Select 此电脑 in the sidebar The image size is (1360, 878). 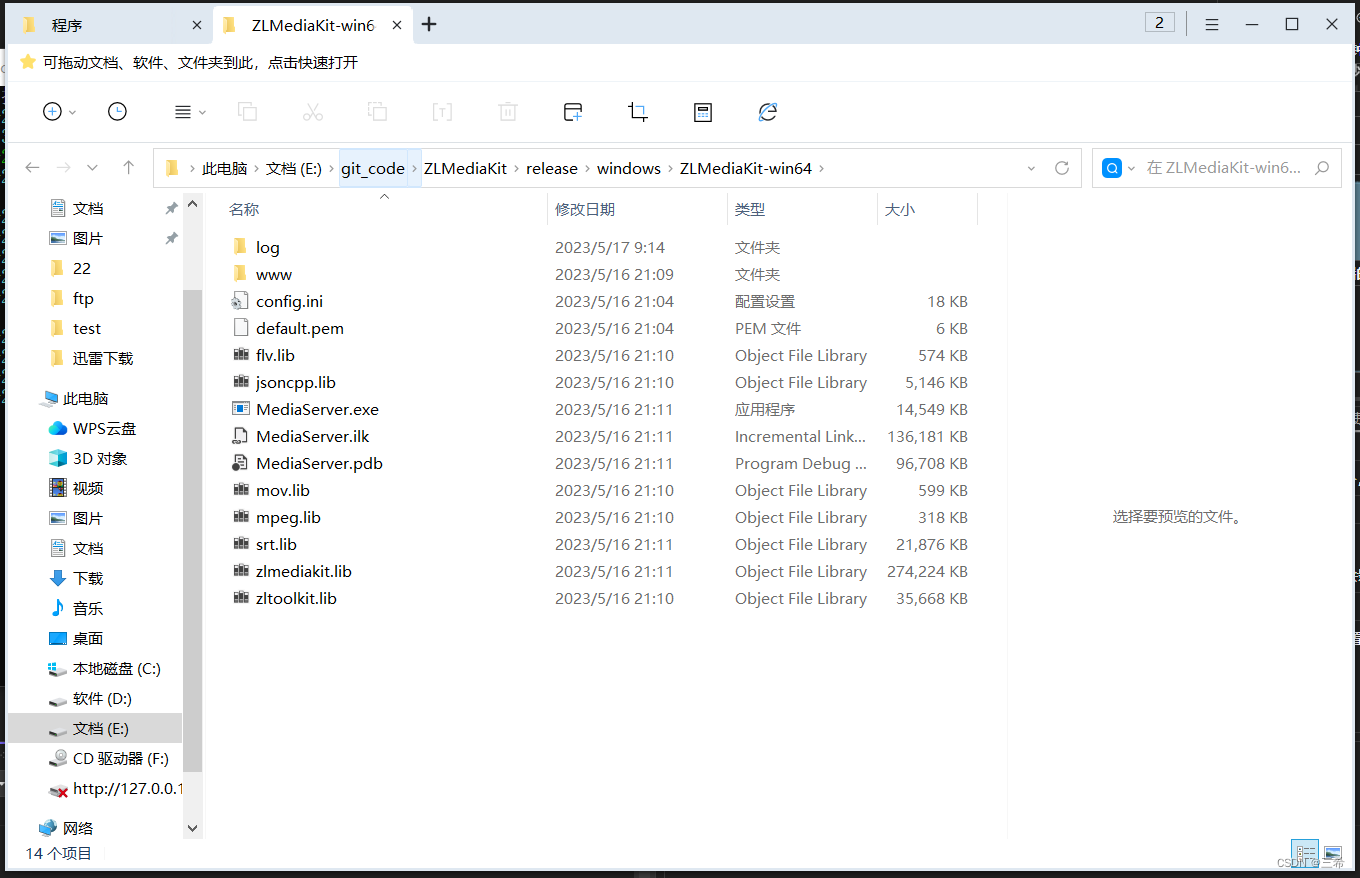(x=85, y=398)
